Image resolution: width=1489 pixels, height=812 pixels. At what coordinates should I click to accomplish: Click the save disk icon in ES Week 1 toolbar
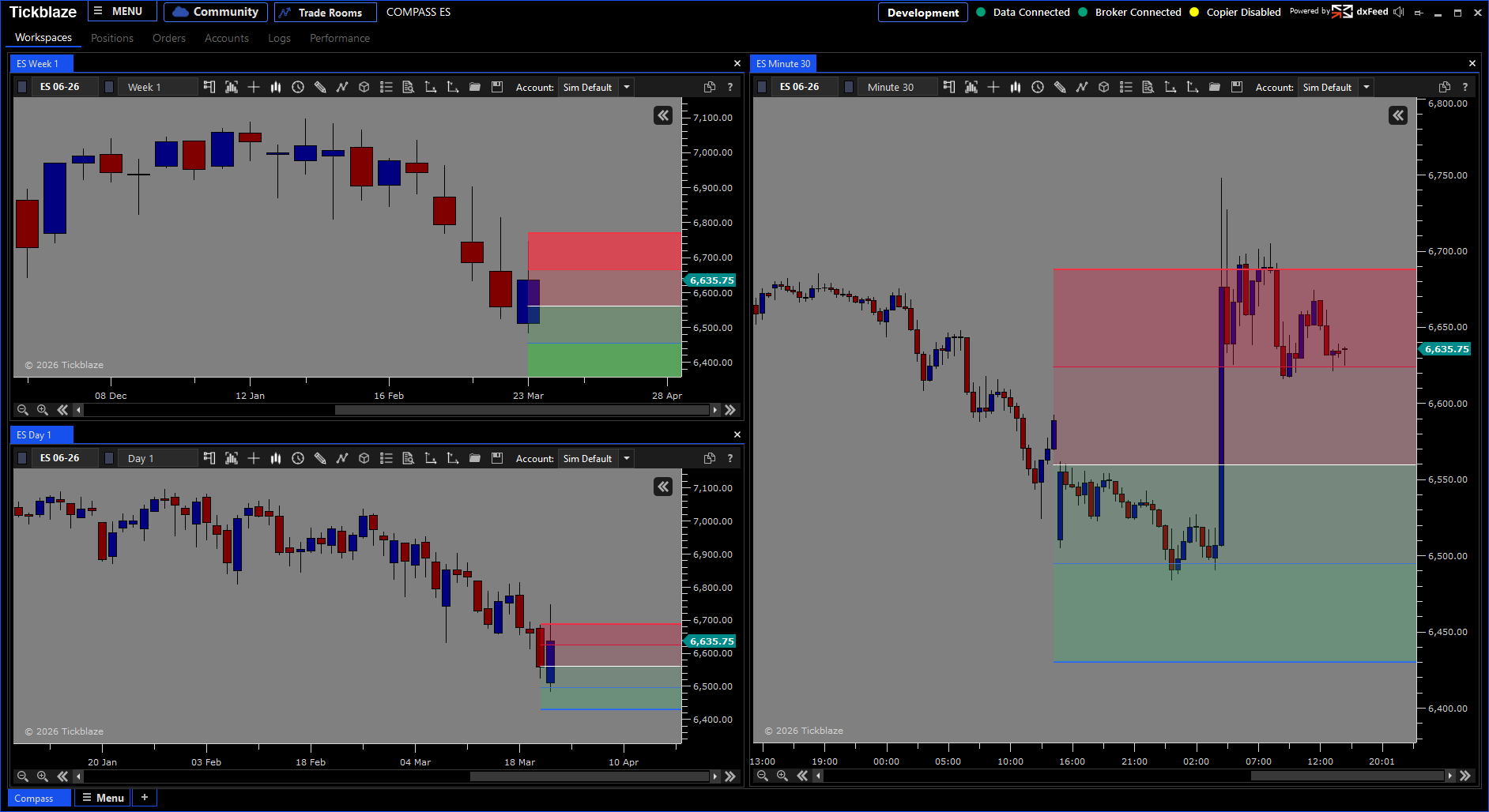(x=497, y=87)
